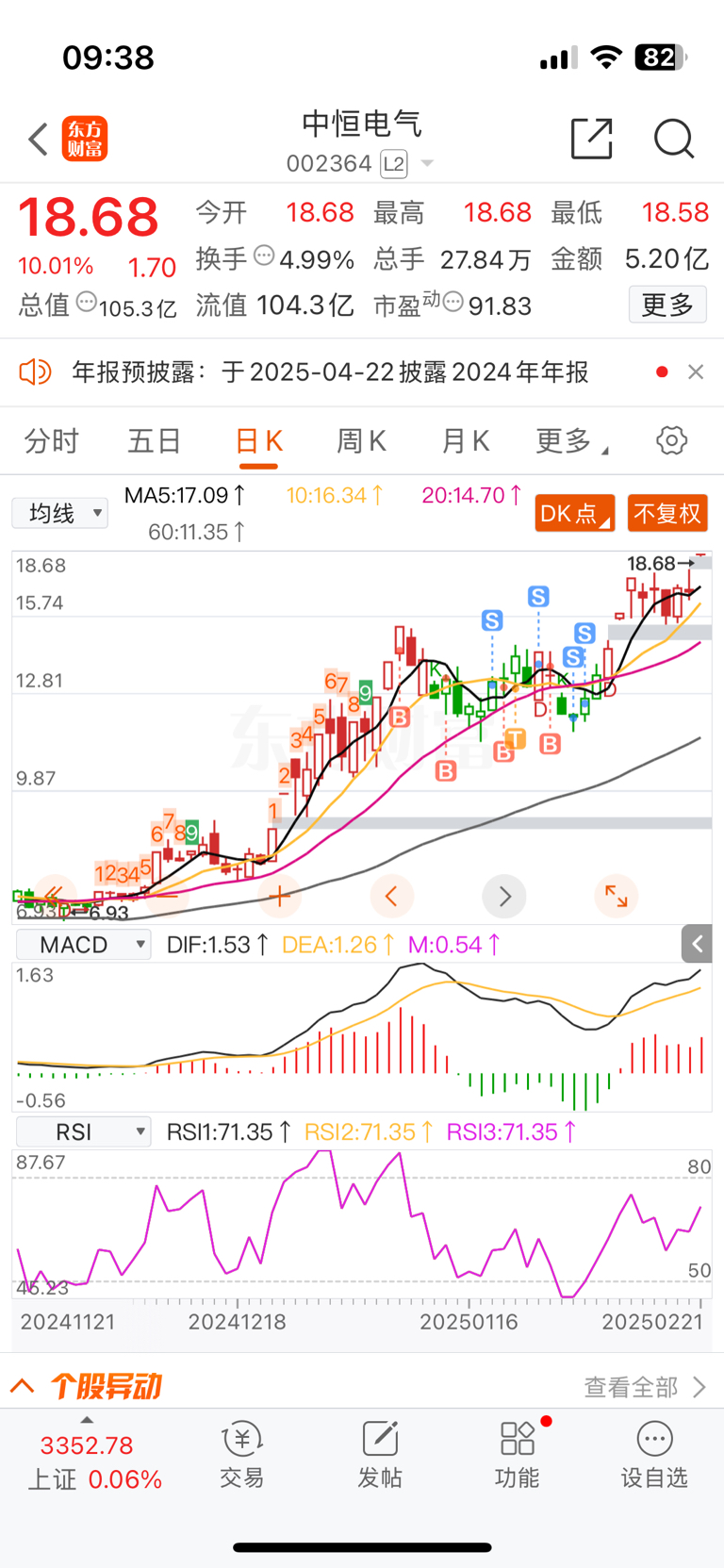Open the 查看全部 link
The width and height of the screenshot is (724, 1568).
(645, 1387)
